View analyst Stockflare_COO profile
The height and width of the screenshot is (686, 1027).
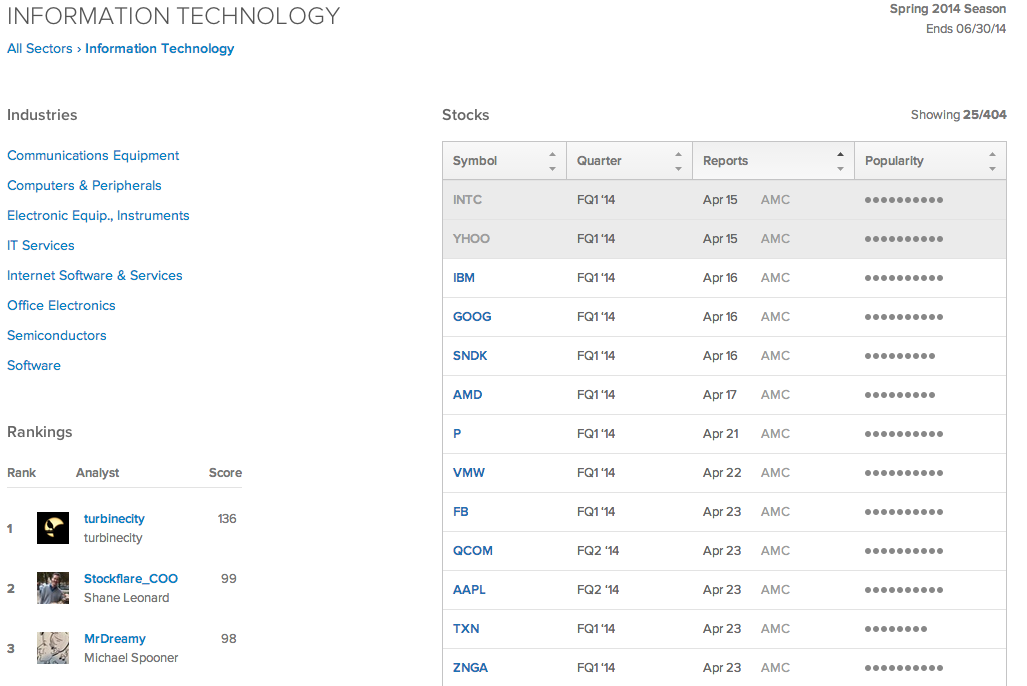[131, 579]
